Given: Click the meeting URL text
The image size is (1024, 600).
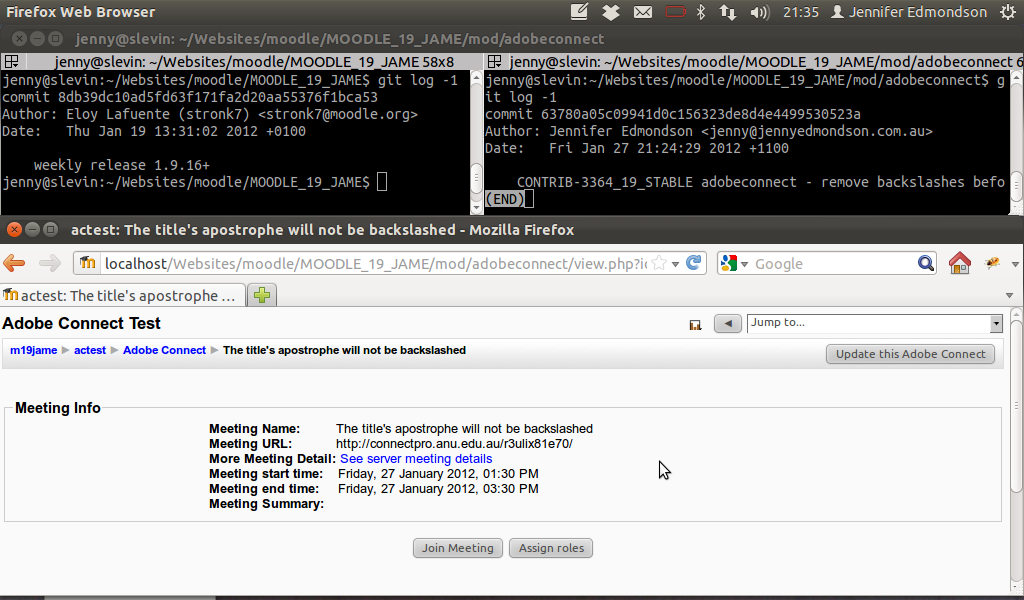Looking at the screenshot, I should (x=455, y=444).
